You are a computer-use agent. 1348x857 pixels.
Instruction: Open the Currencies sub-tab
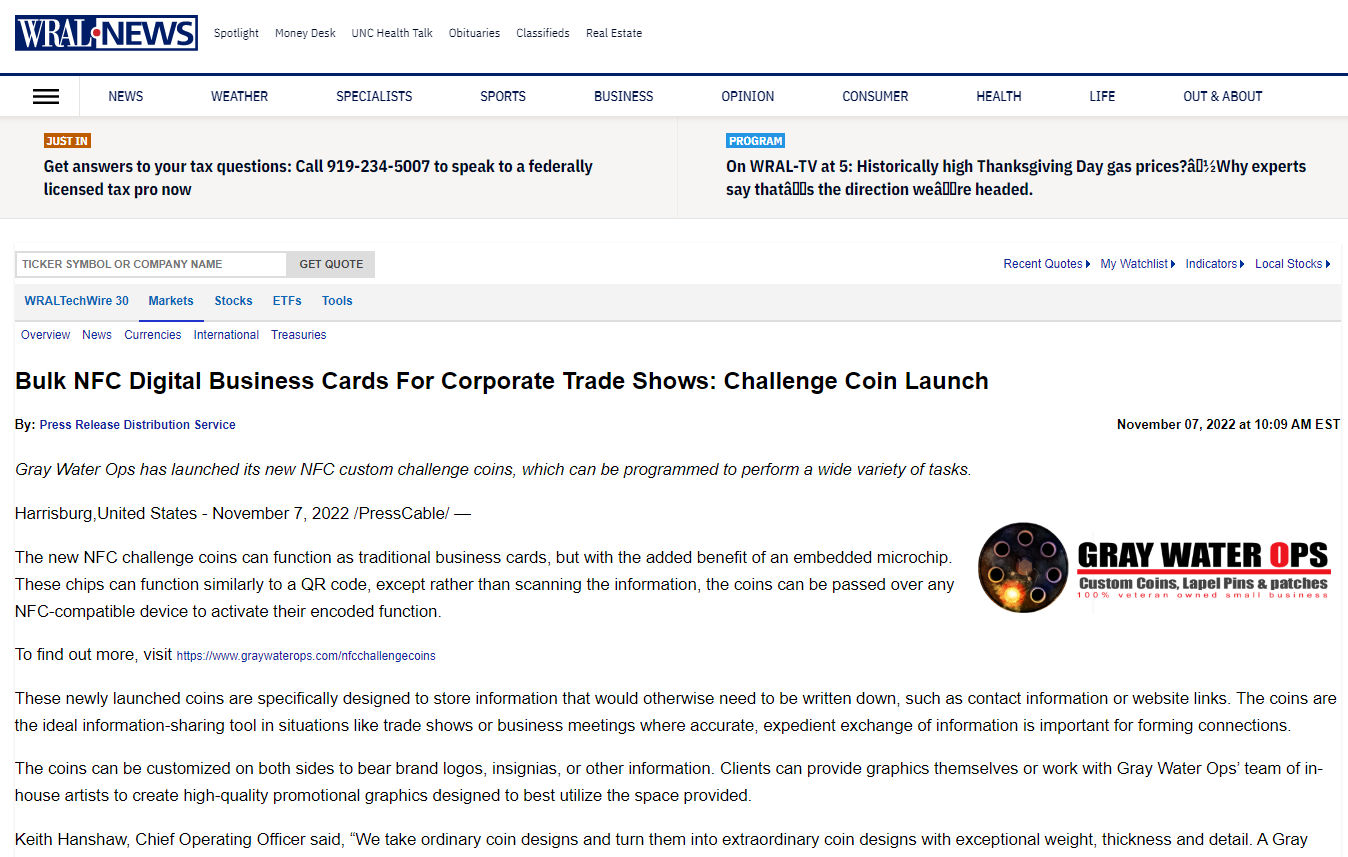coord(153,335)
